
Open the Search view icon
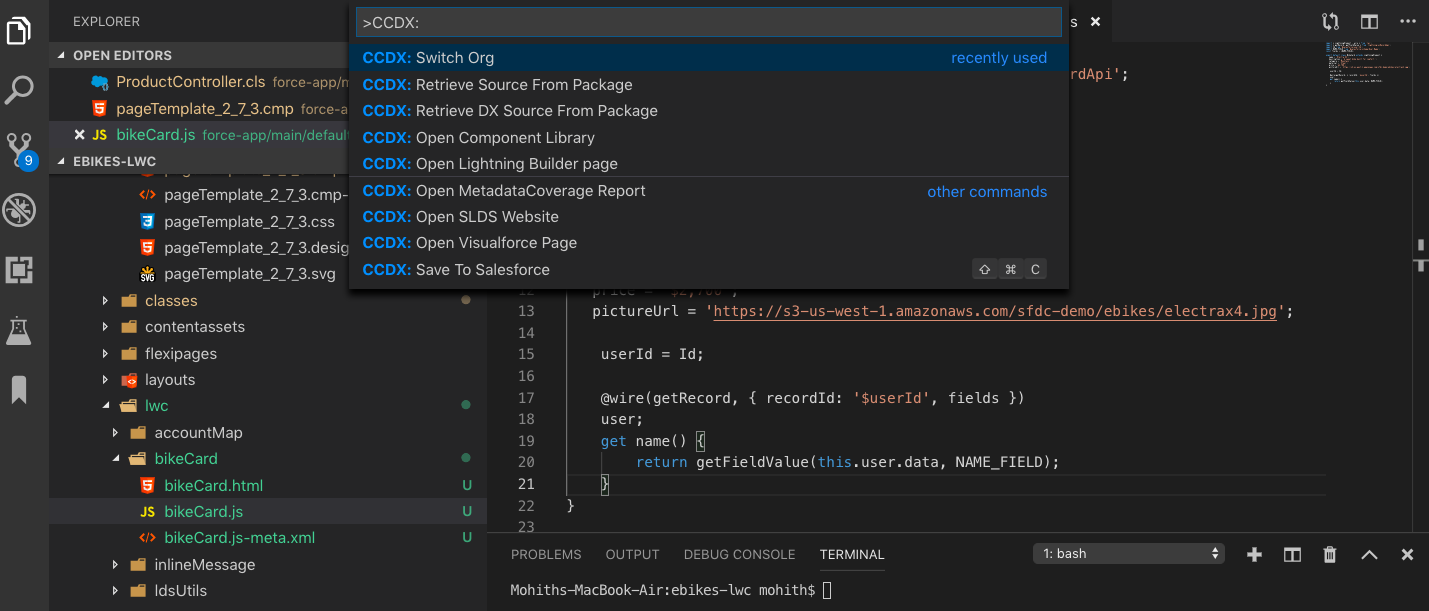click(20, 90)
